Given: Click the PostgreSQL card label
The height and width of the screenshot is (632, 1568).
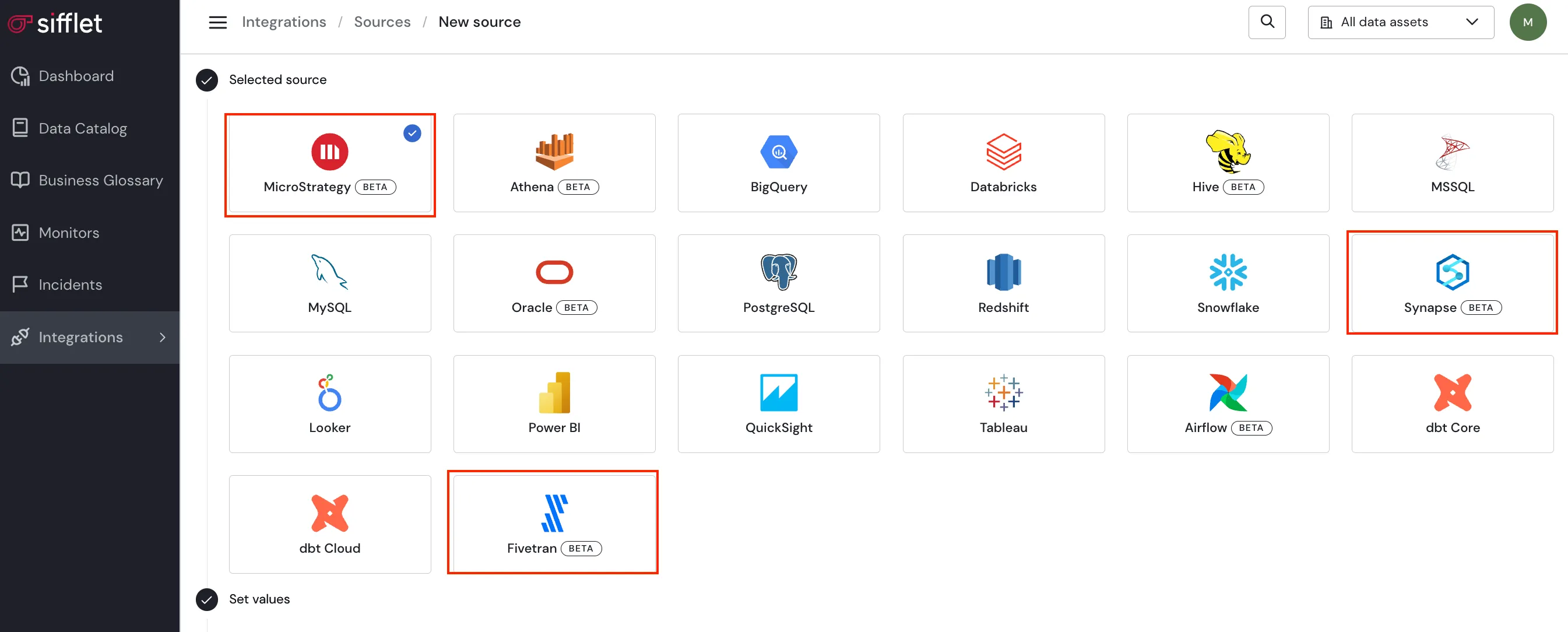Looking at the screenshot, I should (779, 307).
